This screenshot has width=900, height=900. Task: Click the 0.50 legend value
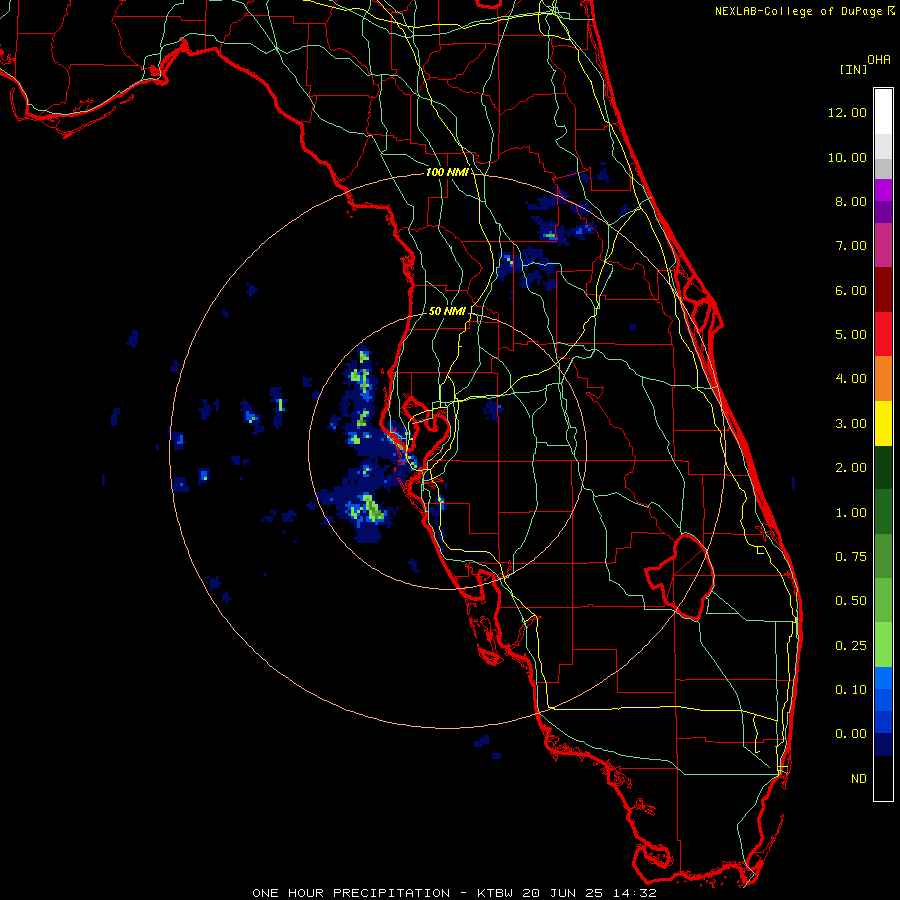coord(851,601)
